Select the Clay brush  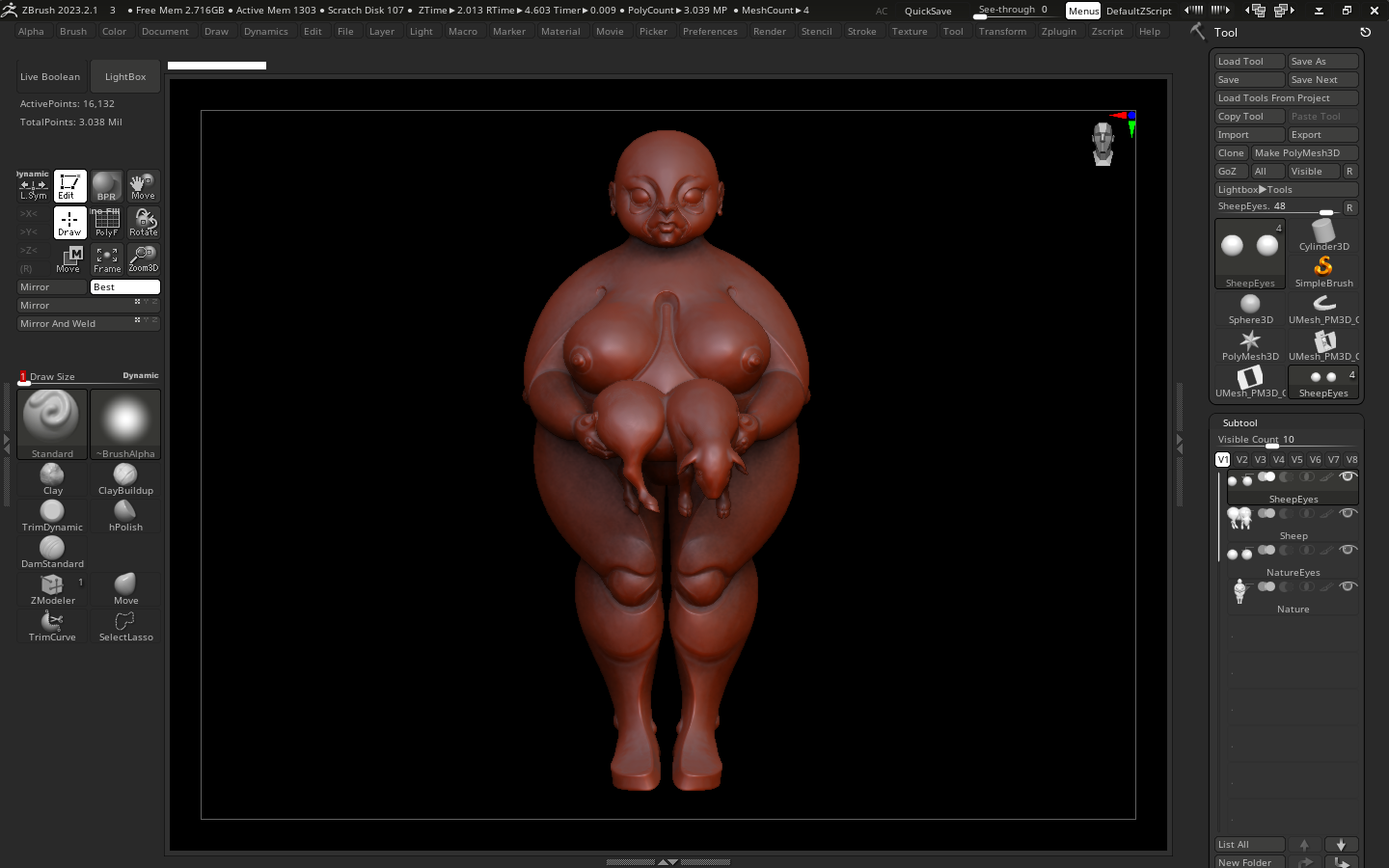point(52,479)
